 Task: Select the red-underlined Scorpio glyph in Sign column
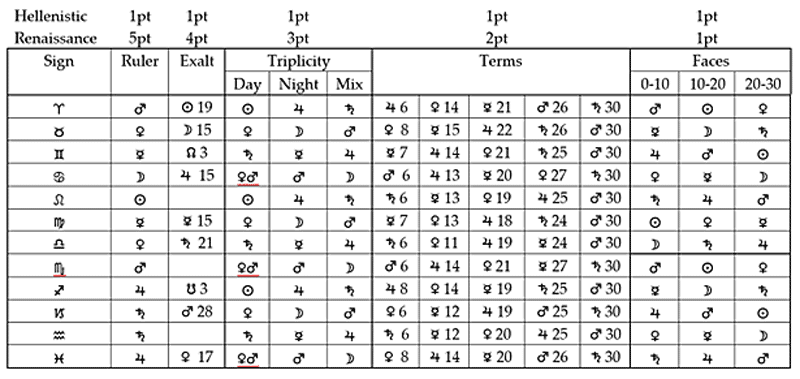pyautogui.click(x=59, y=267)
